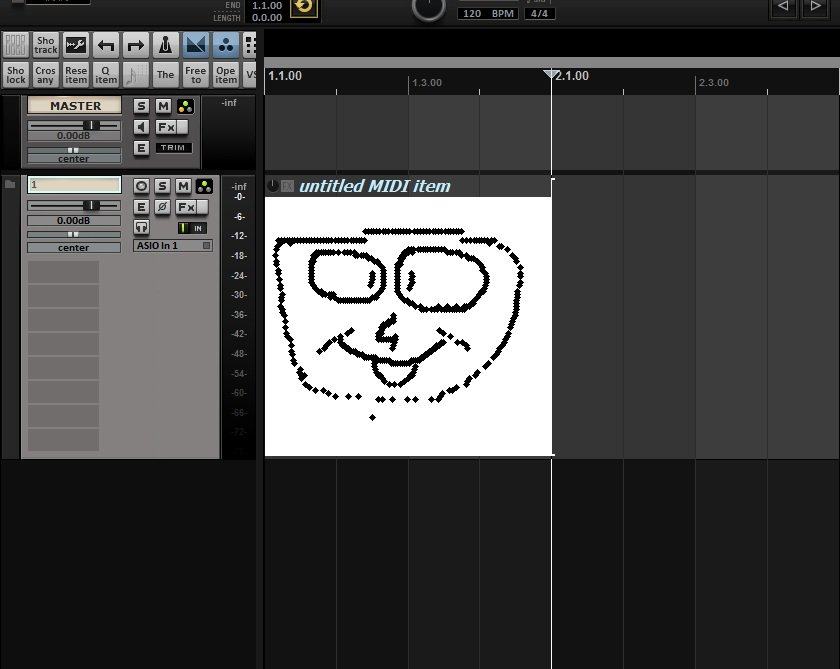Click the Undo arrow icon
The width and height of the screenshot is (840, 669).
tap(106, 45)
